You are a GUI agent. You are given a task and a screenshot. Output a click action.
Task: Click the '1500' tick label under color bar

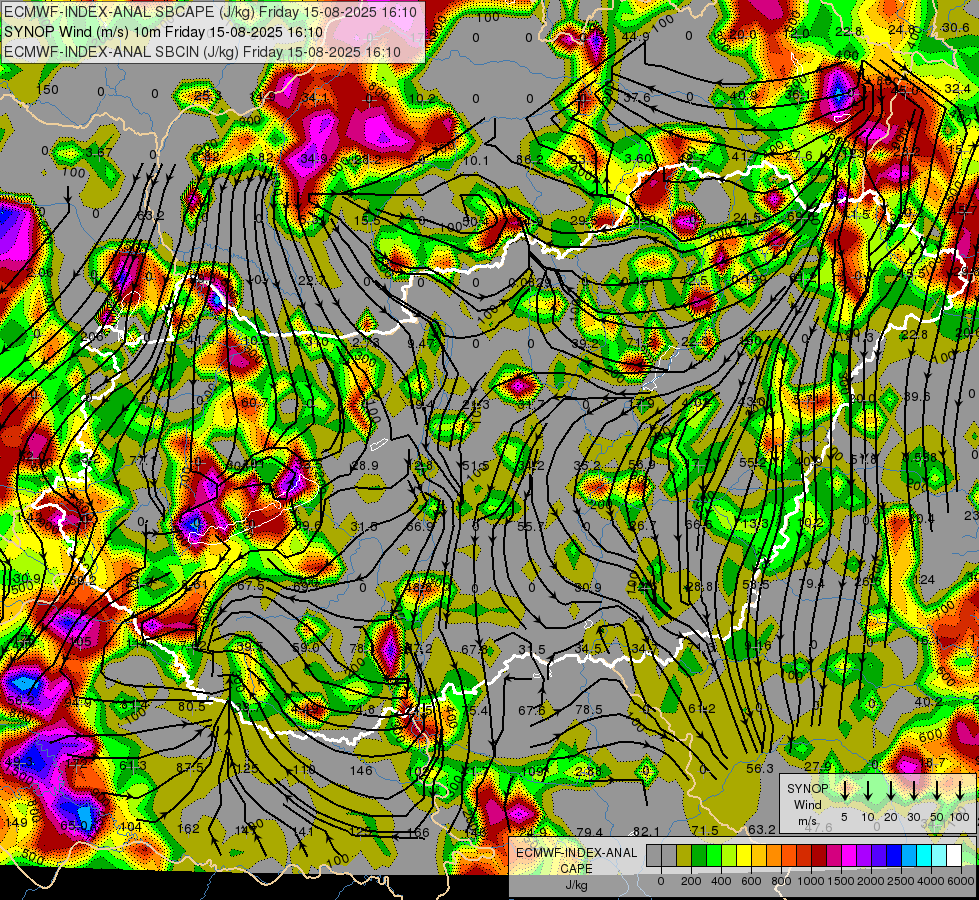(841, 881)
